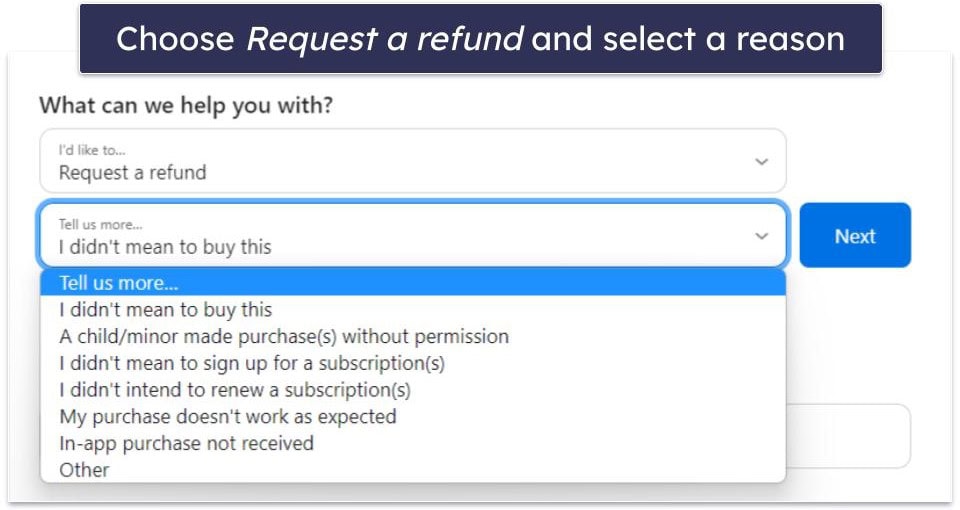Click the "Request a refund" selected value text
This screenshot has width=960, height=510.
[132, 173]
